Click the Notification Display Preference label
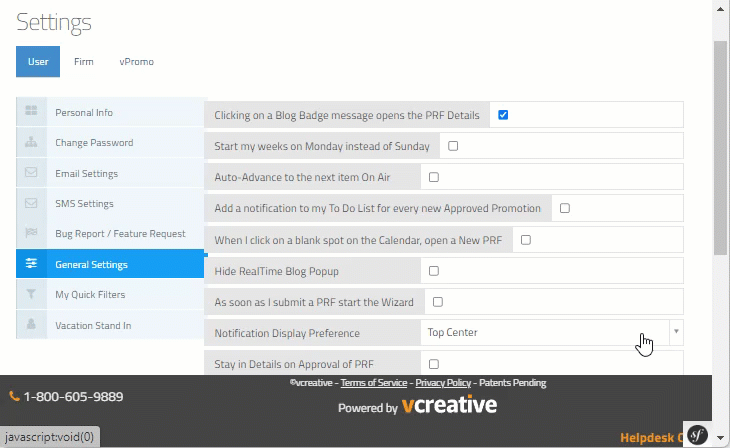The image size is (730, 448). coord(287,333)
